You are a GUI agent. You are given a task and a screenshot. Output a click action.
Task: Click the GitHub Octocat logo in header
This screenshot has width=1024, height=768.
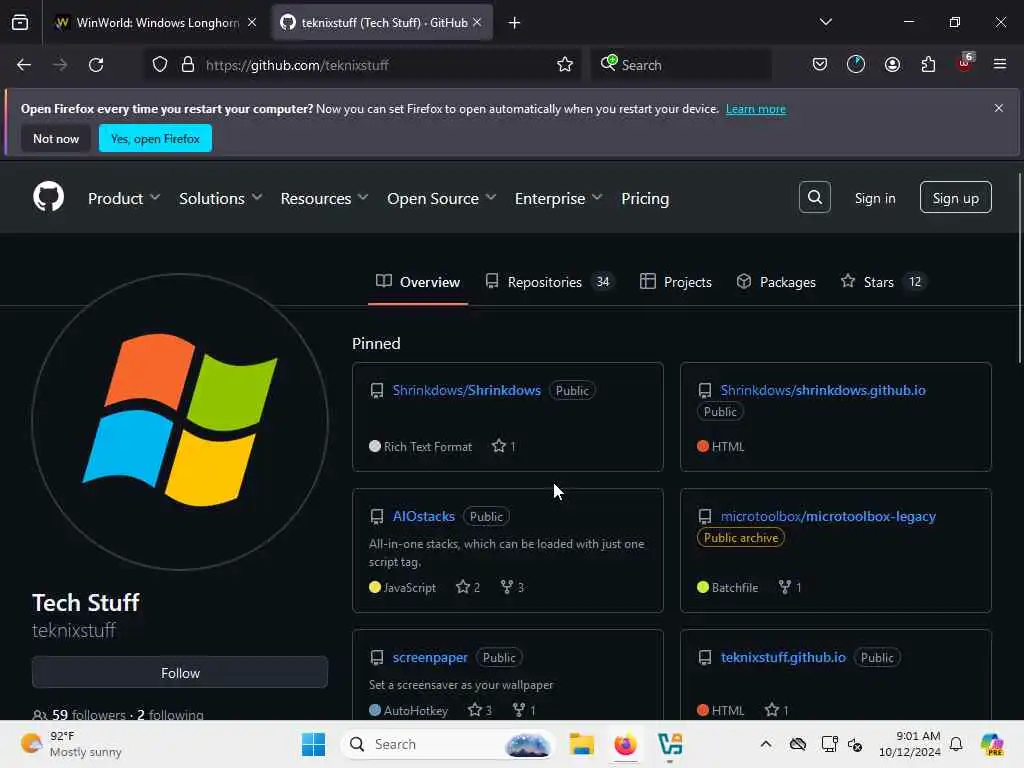click(x=48, y=197)
